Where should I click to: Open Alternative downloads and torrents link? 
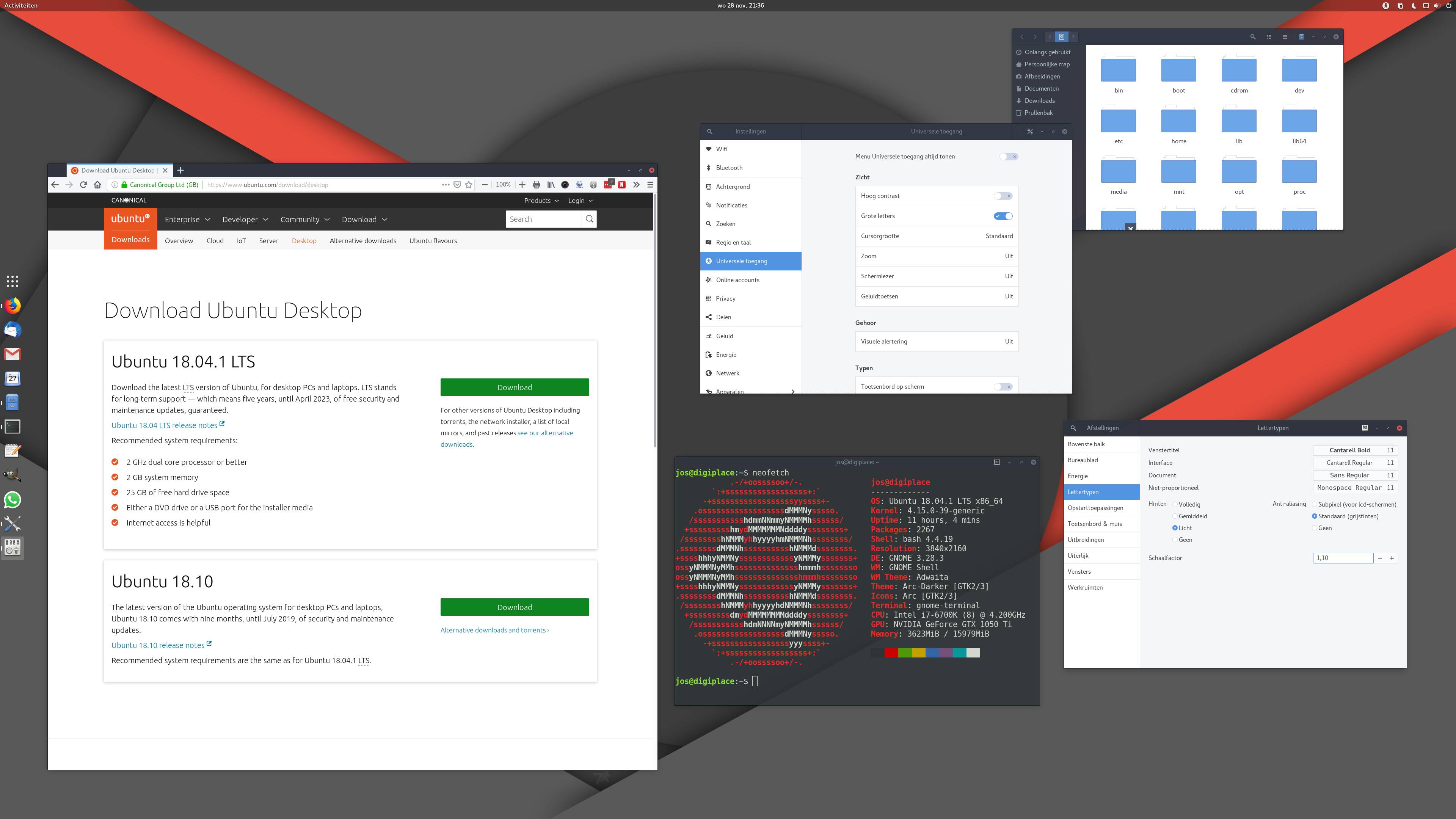click(x=494, y=630)
